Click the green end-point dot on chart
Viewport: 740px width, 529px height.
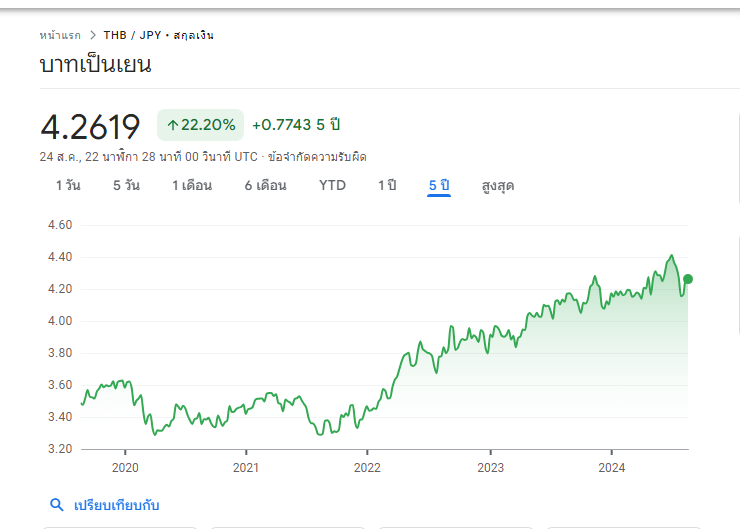click(x=688, y=279)
